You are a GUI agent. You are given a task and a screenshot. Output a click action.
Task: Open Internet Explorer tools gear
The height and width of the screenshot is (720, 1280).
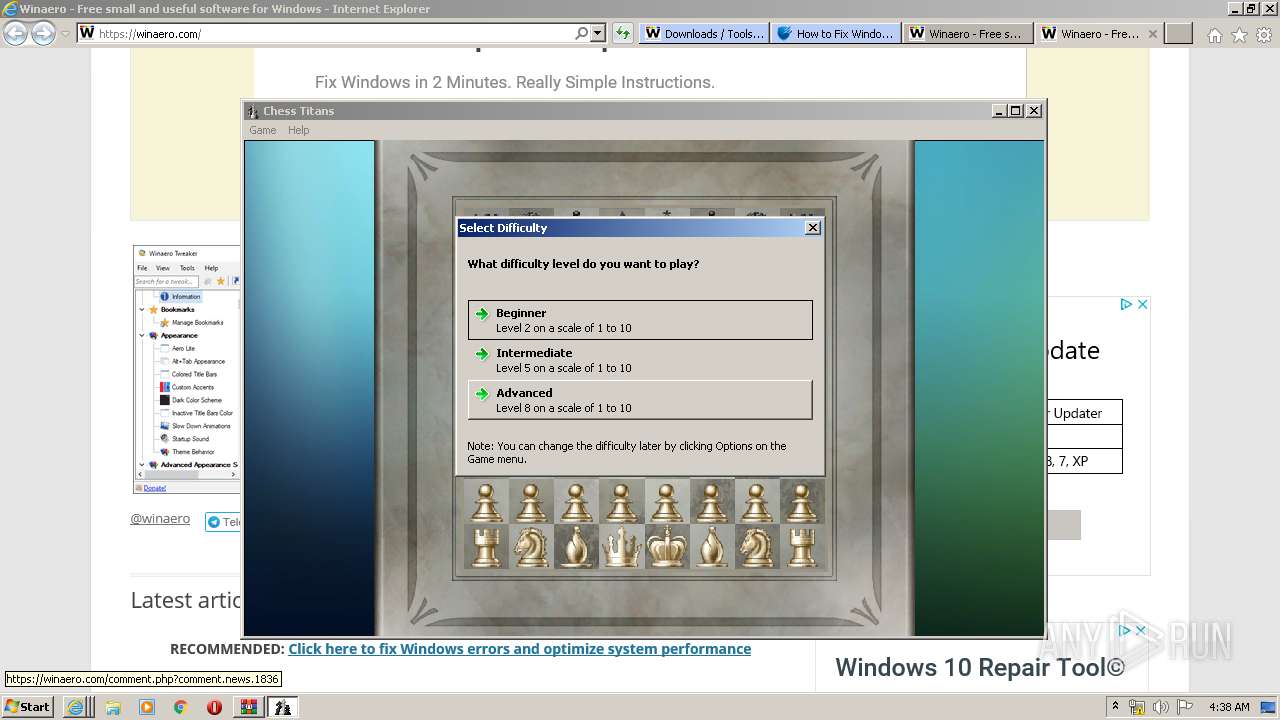(x=1264, y=35)
